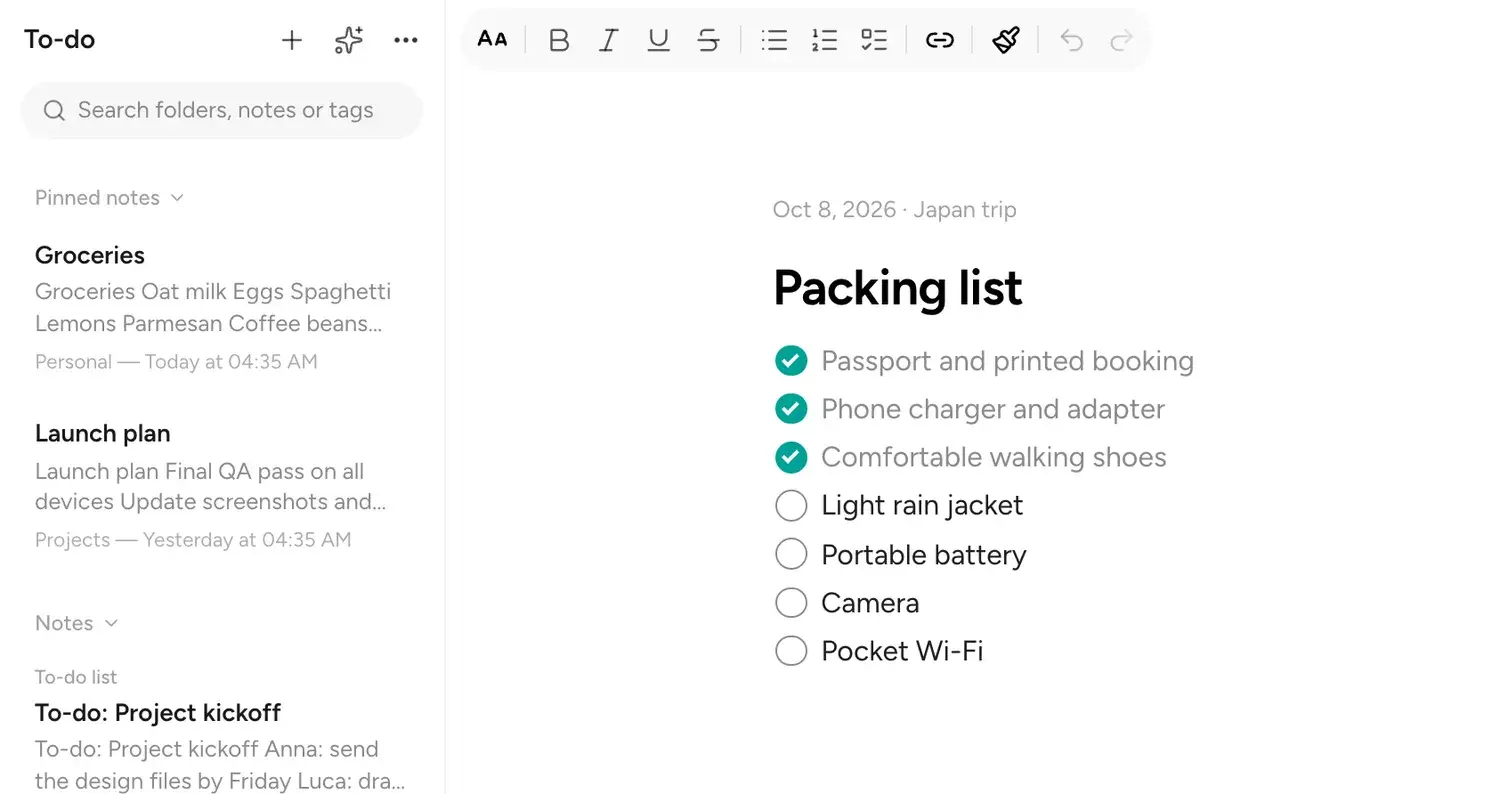The width and height of the screenshot is (1500, 794).
Task: Open the AI sparkle assistant icon
Action: click(x=348, y=40)
